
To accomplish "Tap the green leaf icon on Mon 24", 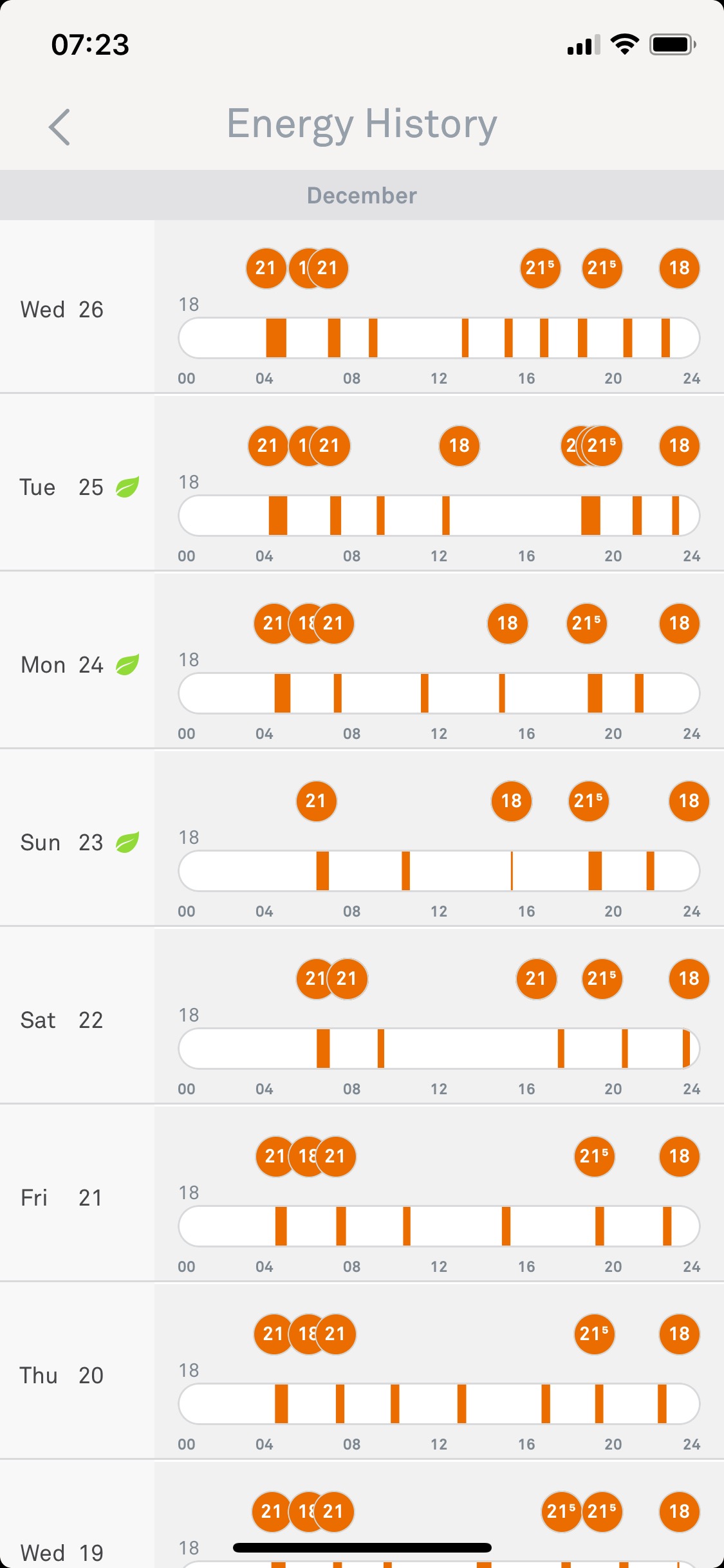I will (x=127, y=665).
